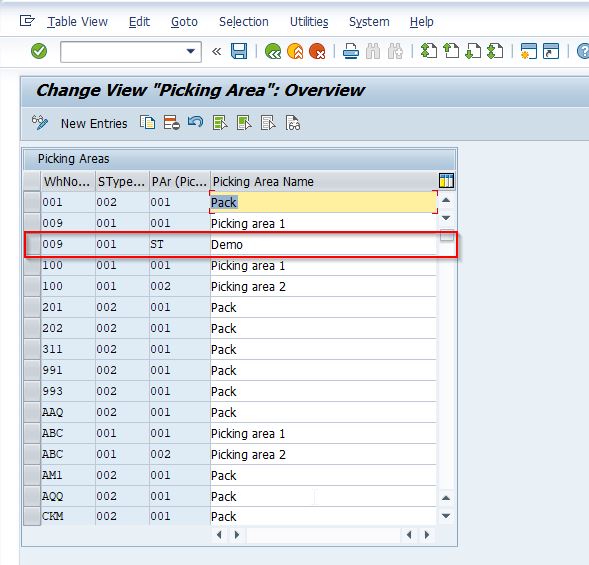Select row marker for 100 Picking area 2
The width and height of the screenshot is (589, 565).
click(x=32, y=286)
